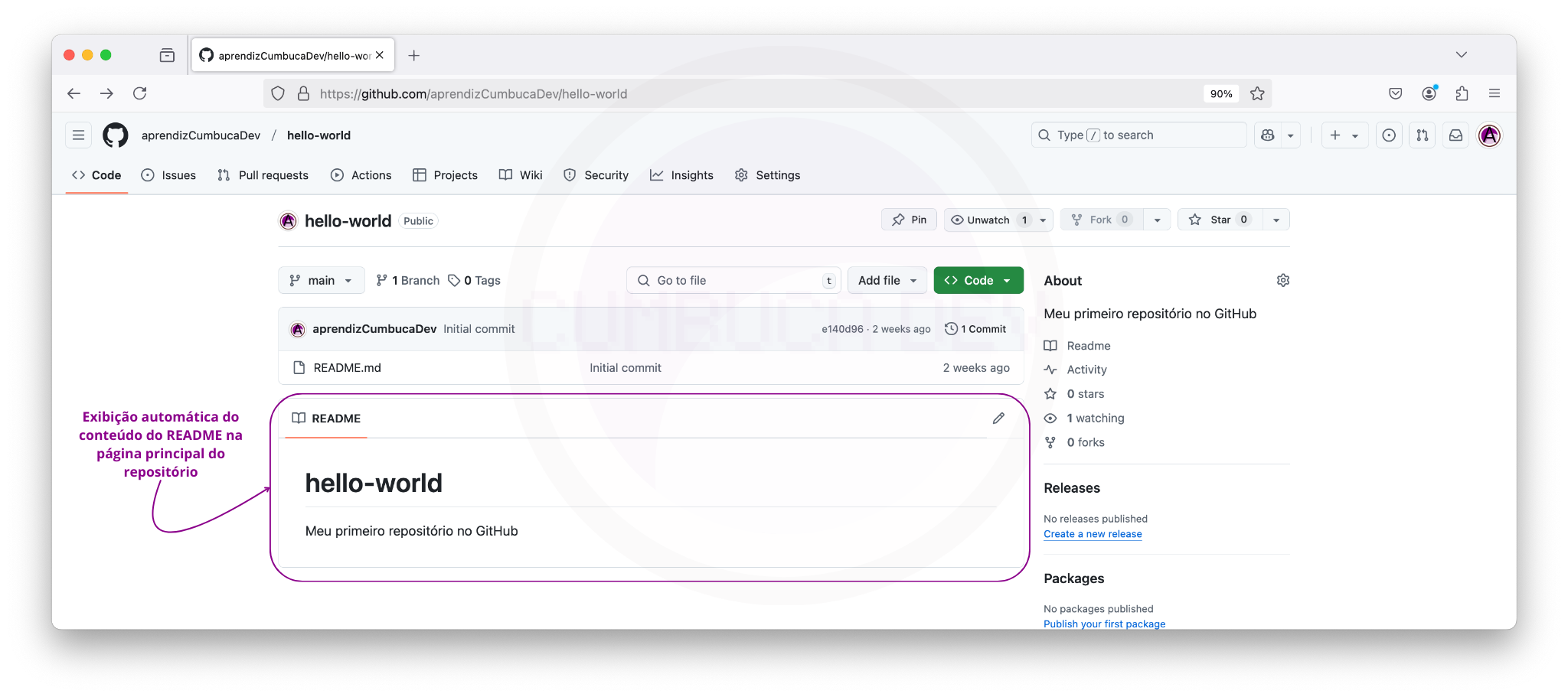
Task: Open the GitHub home page via octocat logo
Action: pyautogui.click(x=116, y=135)
